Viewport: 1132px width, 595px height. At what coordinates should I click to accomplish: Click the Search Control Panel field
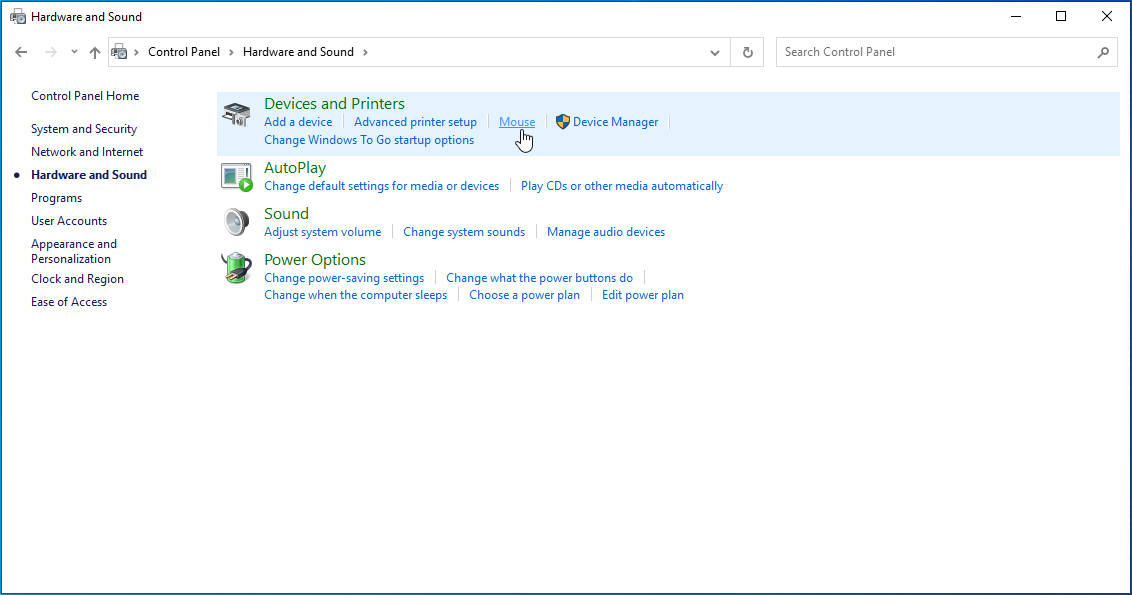(935, 52)
